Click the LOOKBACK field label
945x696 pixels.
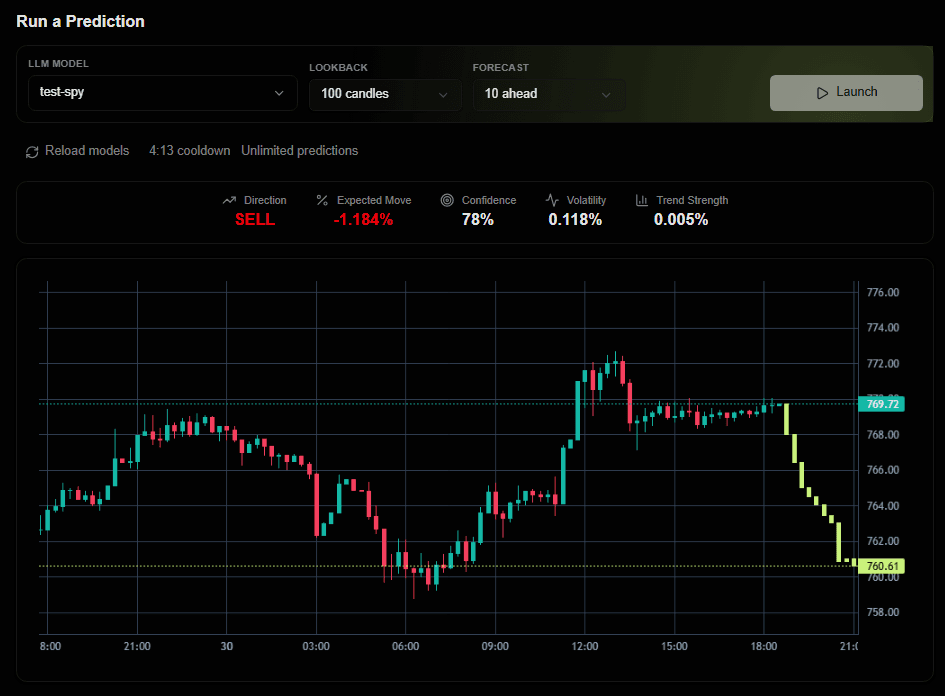[338, 67]
